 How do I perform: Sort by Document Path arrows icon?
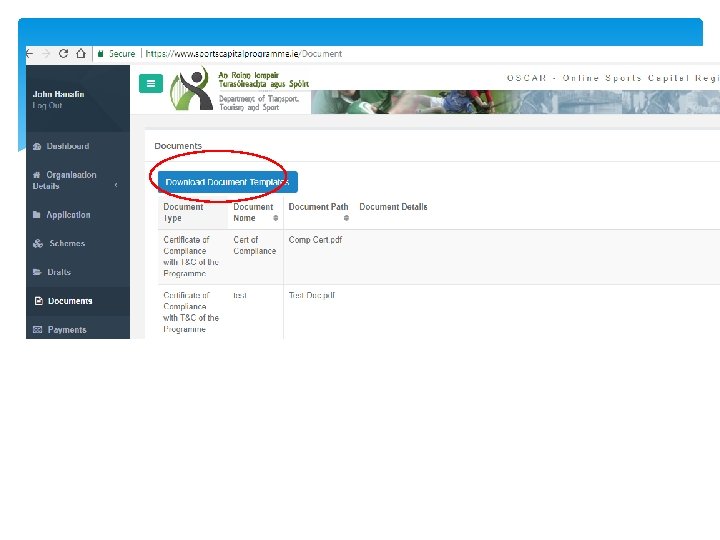[x=346, y=218]
